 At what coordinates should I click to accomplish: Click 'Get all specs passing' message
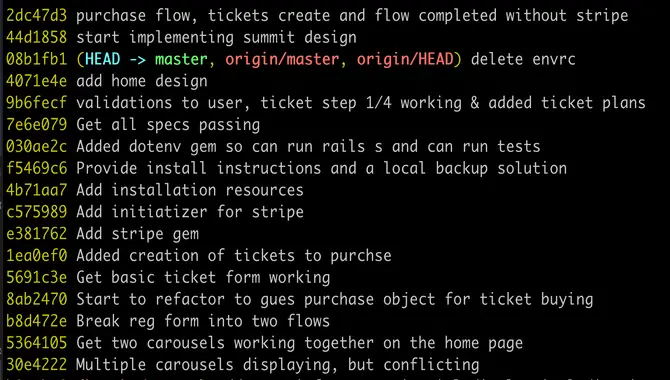click(x=168, y=124)
